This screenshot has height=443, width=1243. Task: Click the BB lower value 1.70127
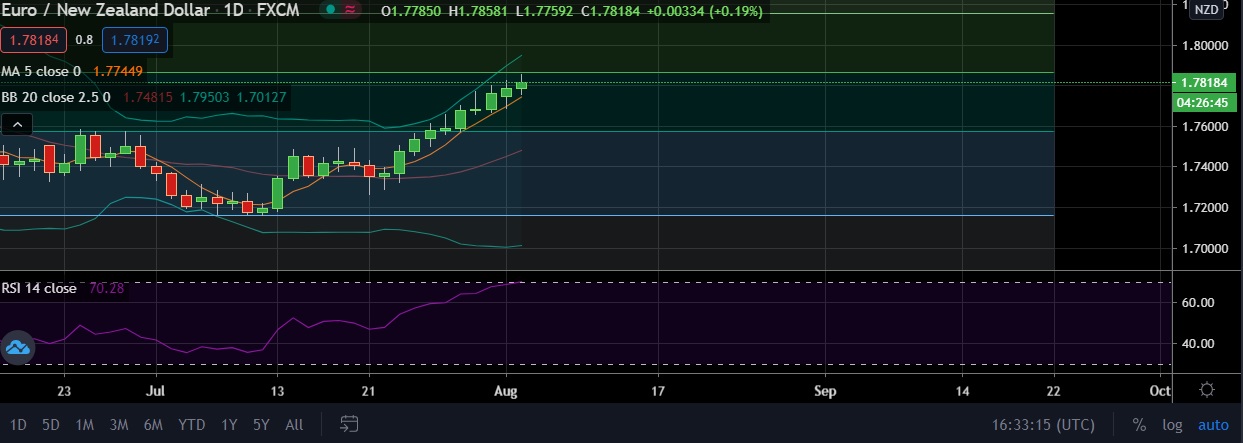click(262, 97)
